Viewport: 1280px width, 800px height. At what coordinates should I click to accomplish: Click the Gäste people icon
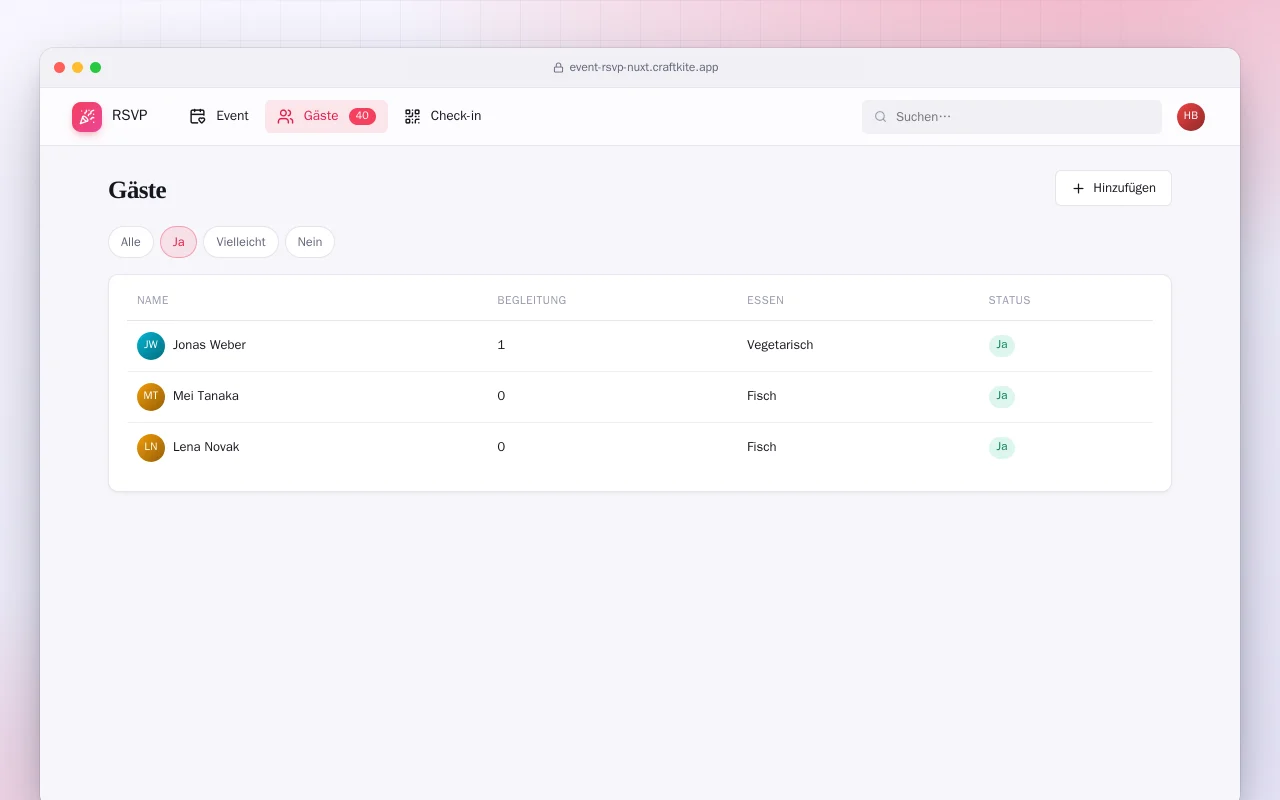(285, 116)
